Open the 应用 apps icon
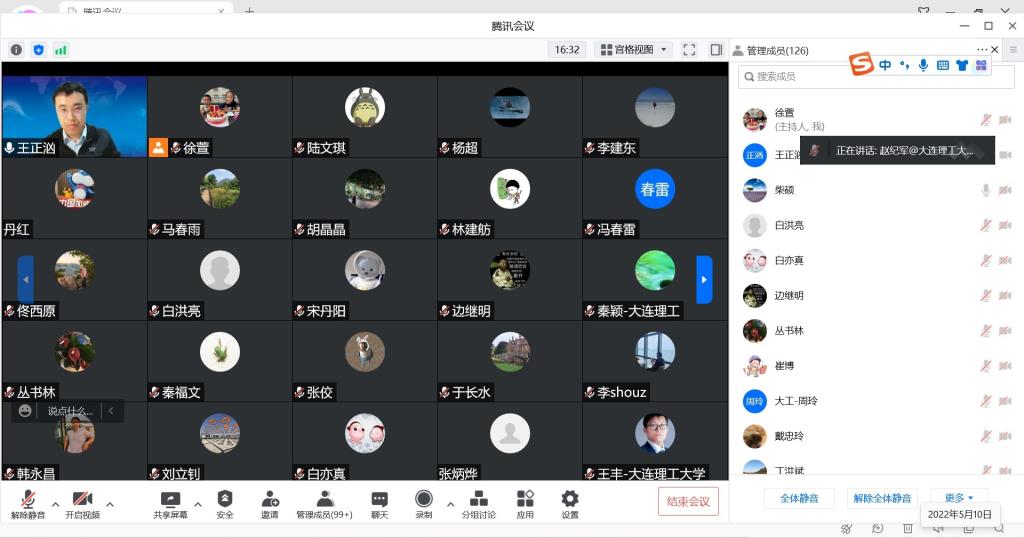1024x538 pixels. pos(525,503)
